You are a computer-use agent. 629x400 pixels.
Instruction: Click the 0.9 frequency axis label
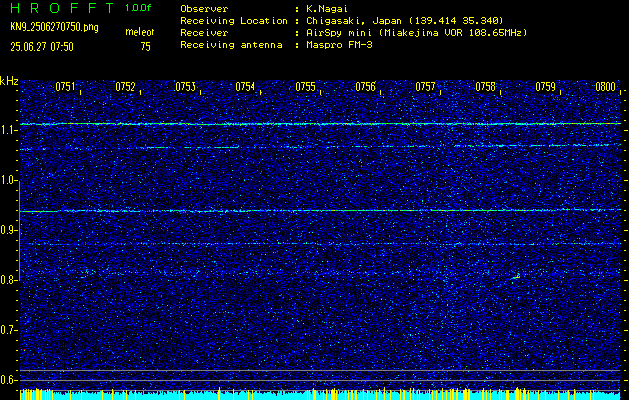pyautogui.click(x=7, y=230)
